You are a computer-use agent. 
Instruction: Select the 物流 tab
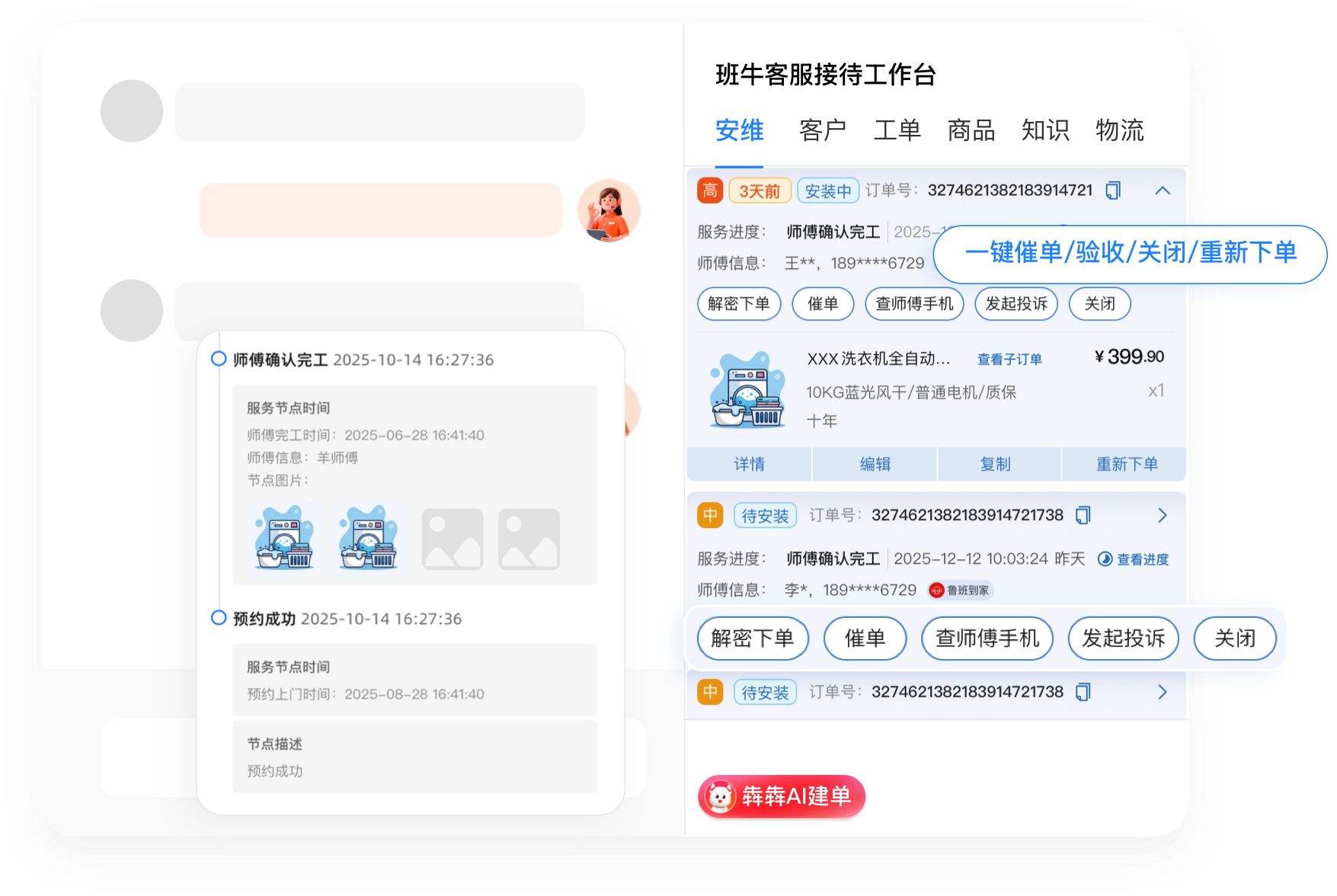click(1120, 130)
